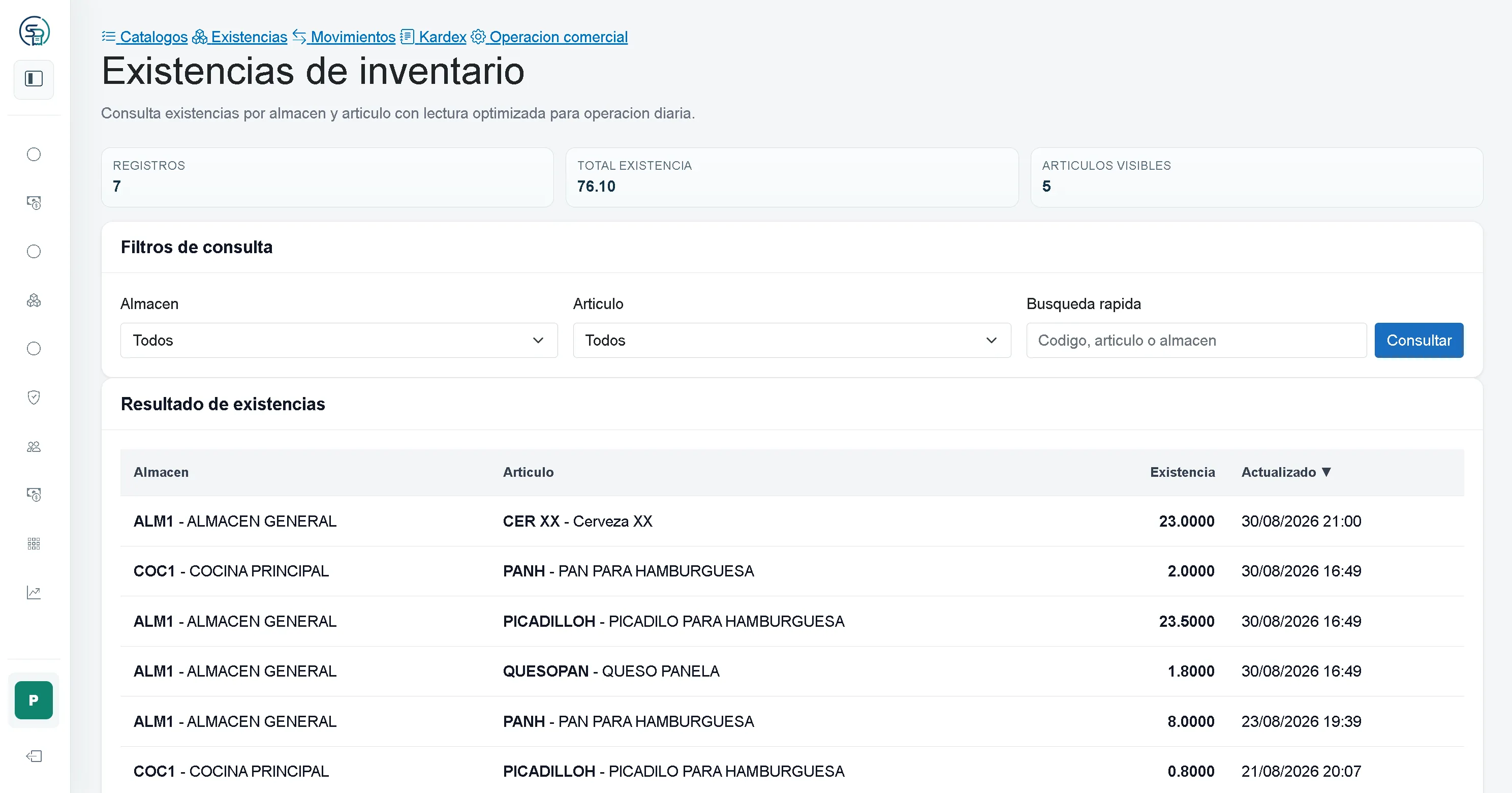Image resolution: width=1512 pixels, height=793 pixels.
Task: Open the inventory boxes icon in sidebar
Action: (34, 300)
